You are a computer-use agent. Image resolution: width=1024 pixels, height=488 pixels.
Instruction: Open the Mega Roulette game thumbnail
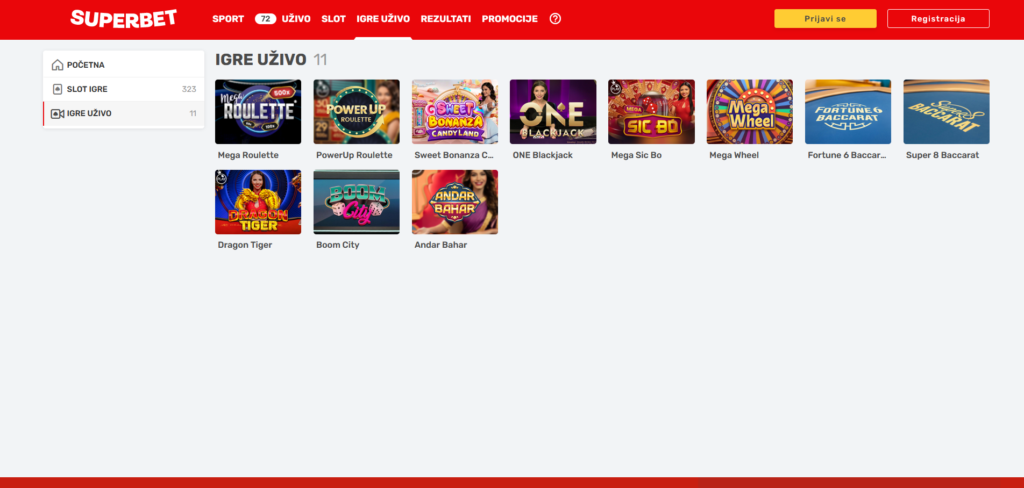258,112
